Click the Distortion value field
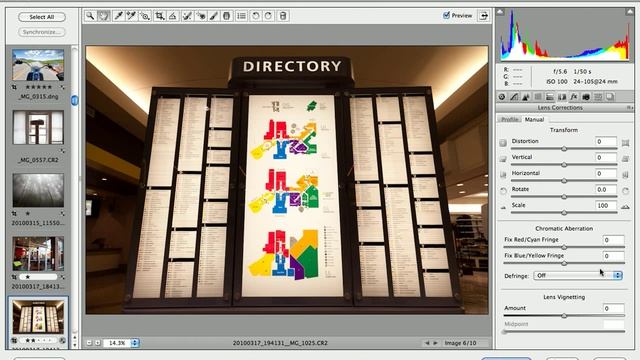This screenshot has height=360, width=640. click(605, 141)
